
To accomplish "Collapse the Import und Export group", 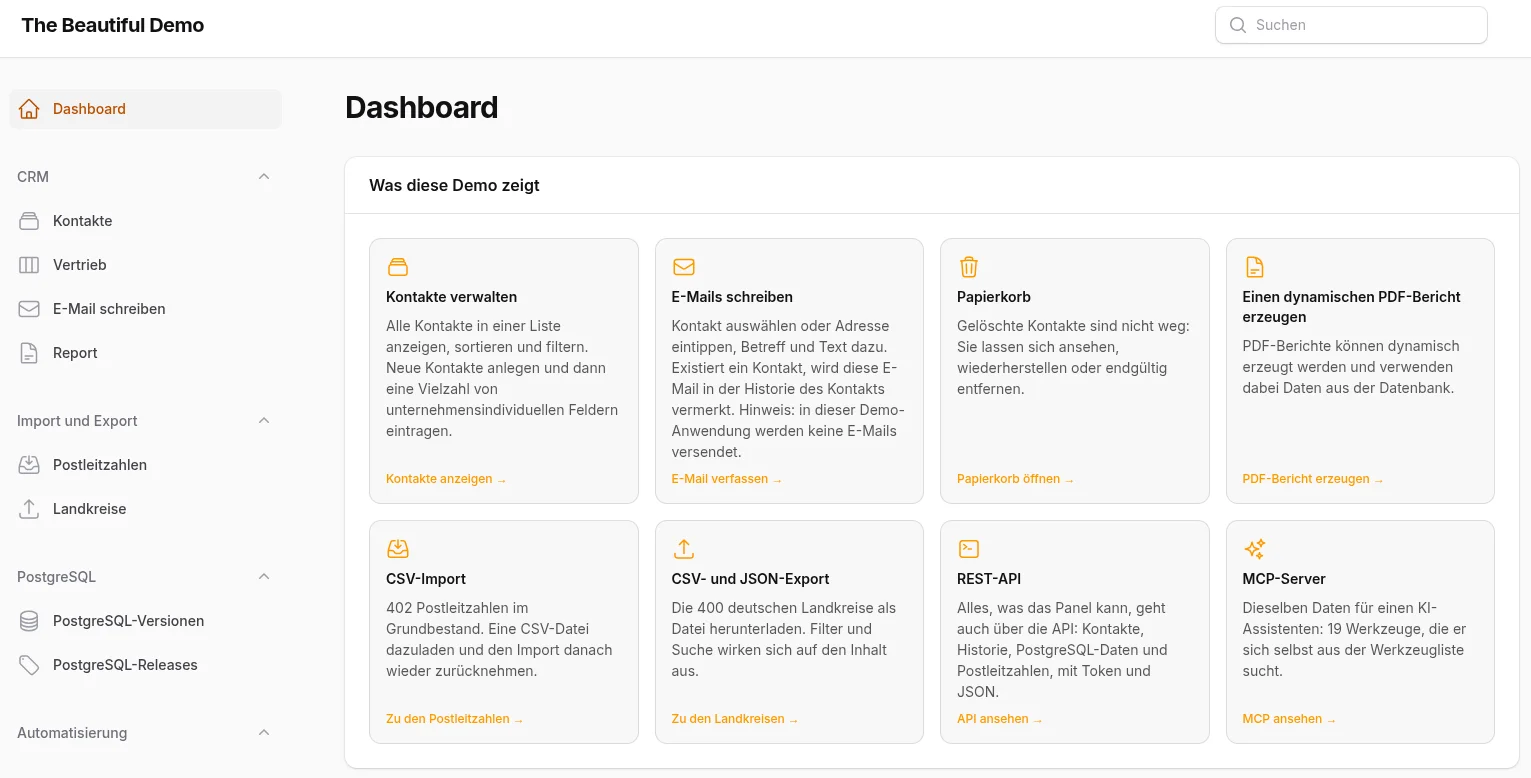I will (x=264, y=421).
